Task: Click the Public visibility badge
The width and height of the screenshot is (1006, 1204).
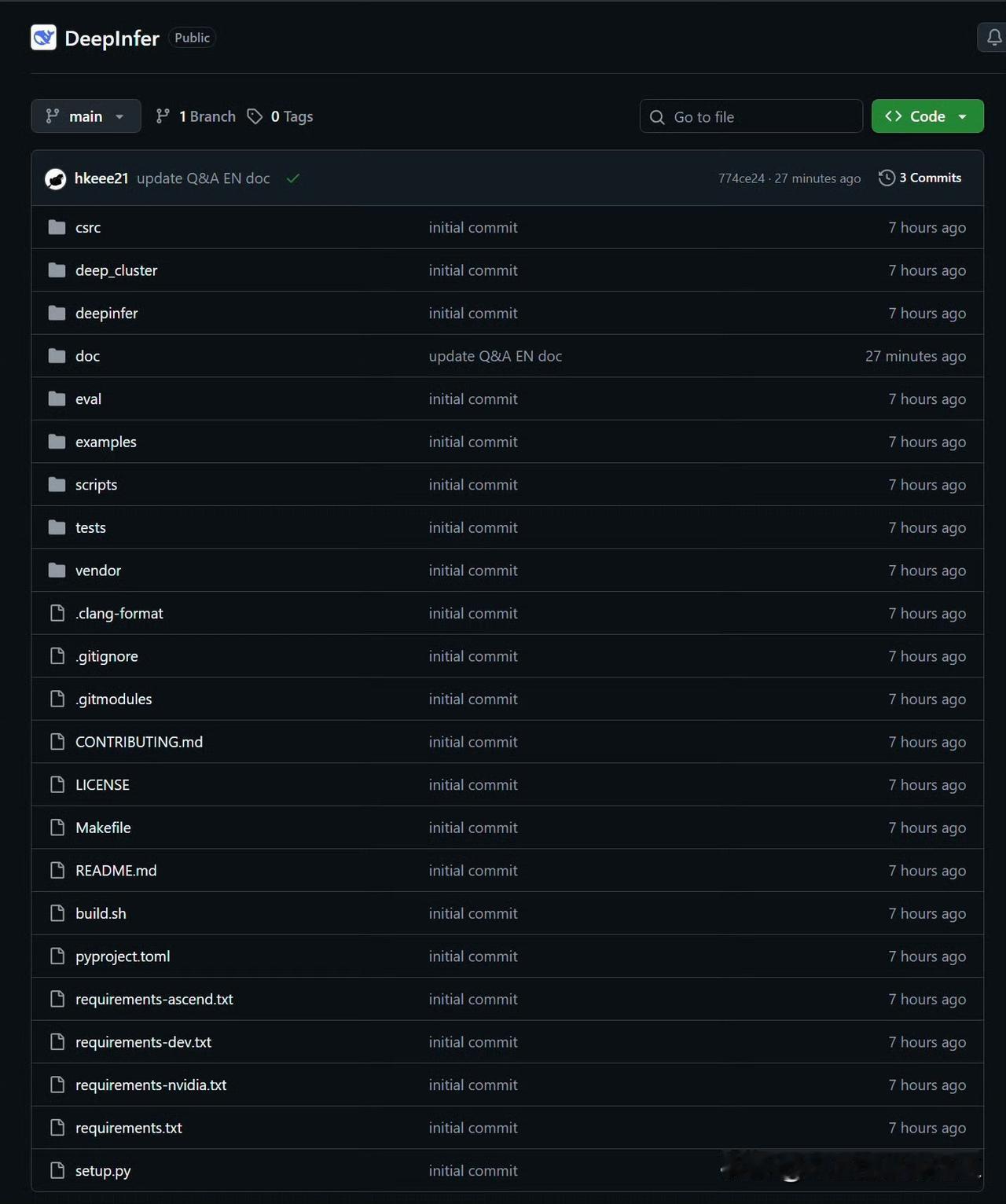Action: point(193,38)
